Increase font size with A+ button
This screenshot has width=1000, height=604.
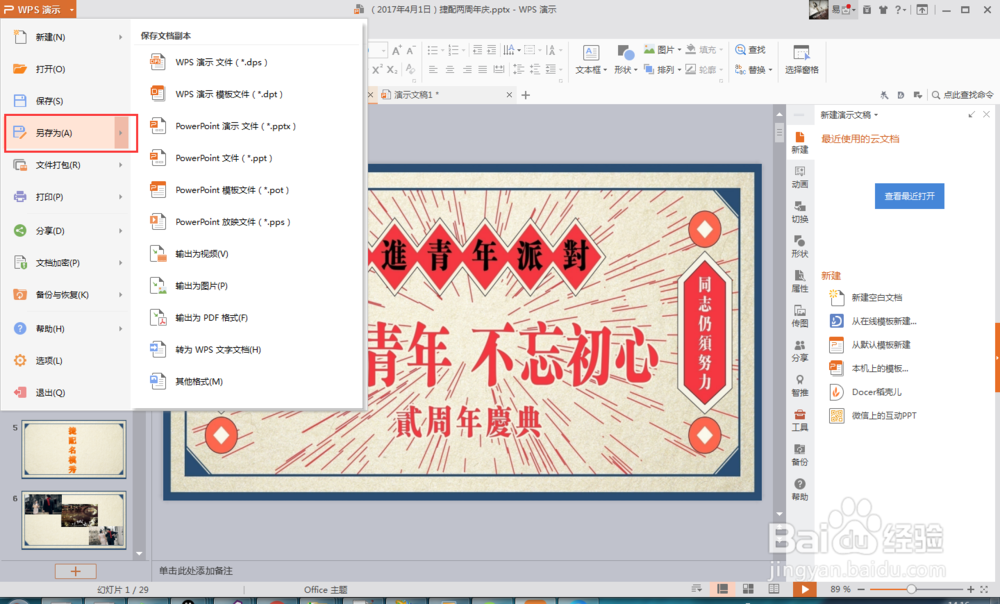tap(397, 50)
